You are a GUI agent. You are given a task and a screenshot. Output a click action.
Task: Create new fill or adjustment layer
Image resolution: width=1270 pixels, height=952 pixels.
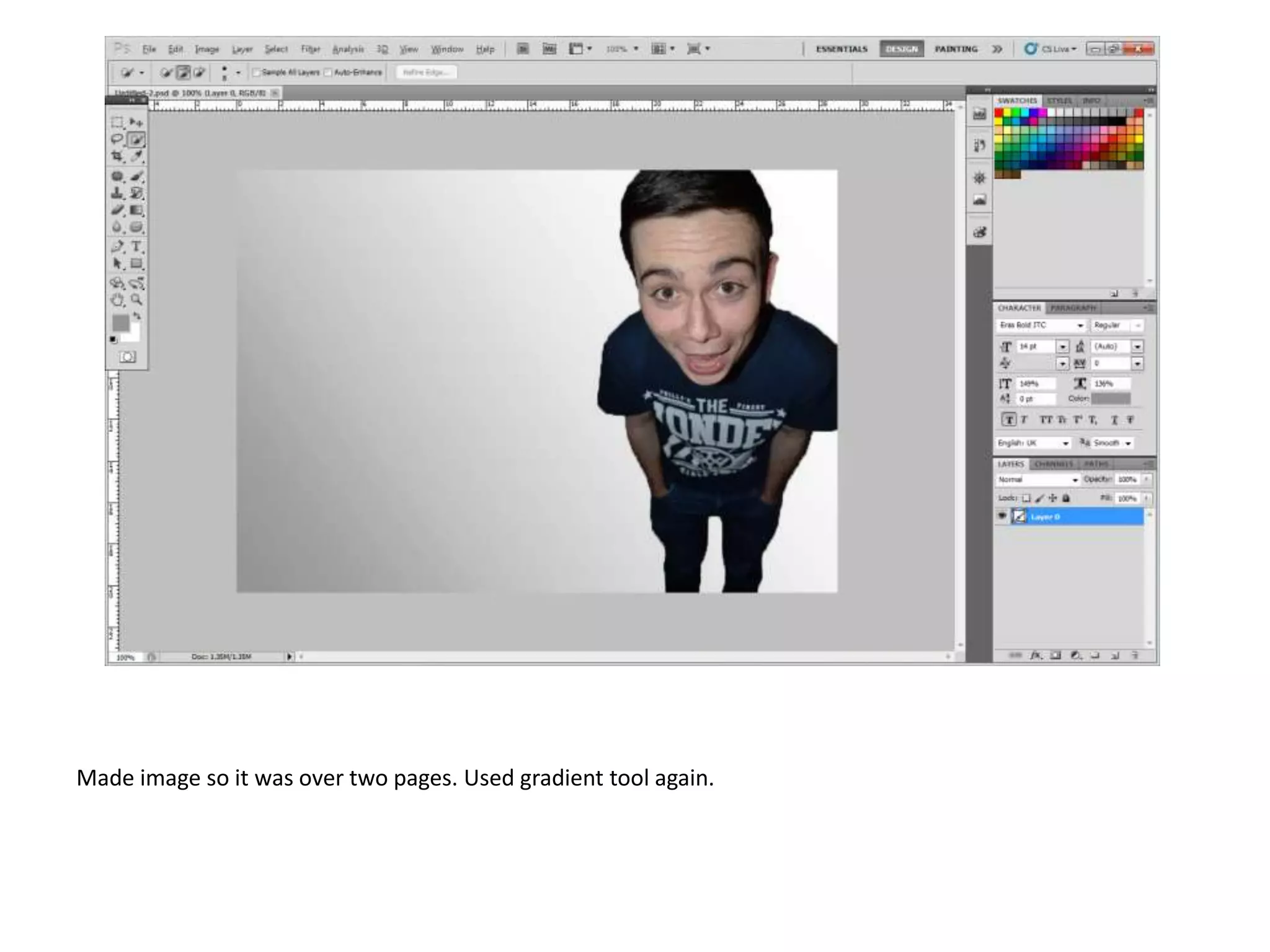tap(1076, 655)
